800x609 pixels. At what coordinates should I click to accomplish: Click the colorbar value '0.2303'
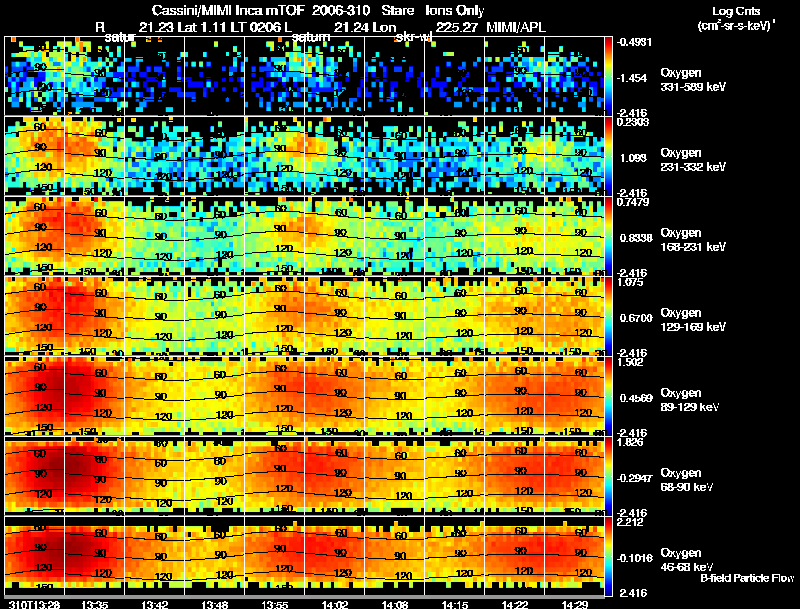click(633, 122)
